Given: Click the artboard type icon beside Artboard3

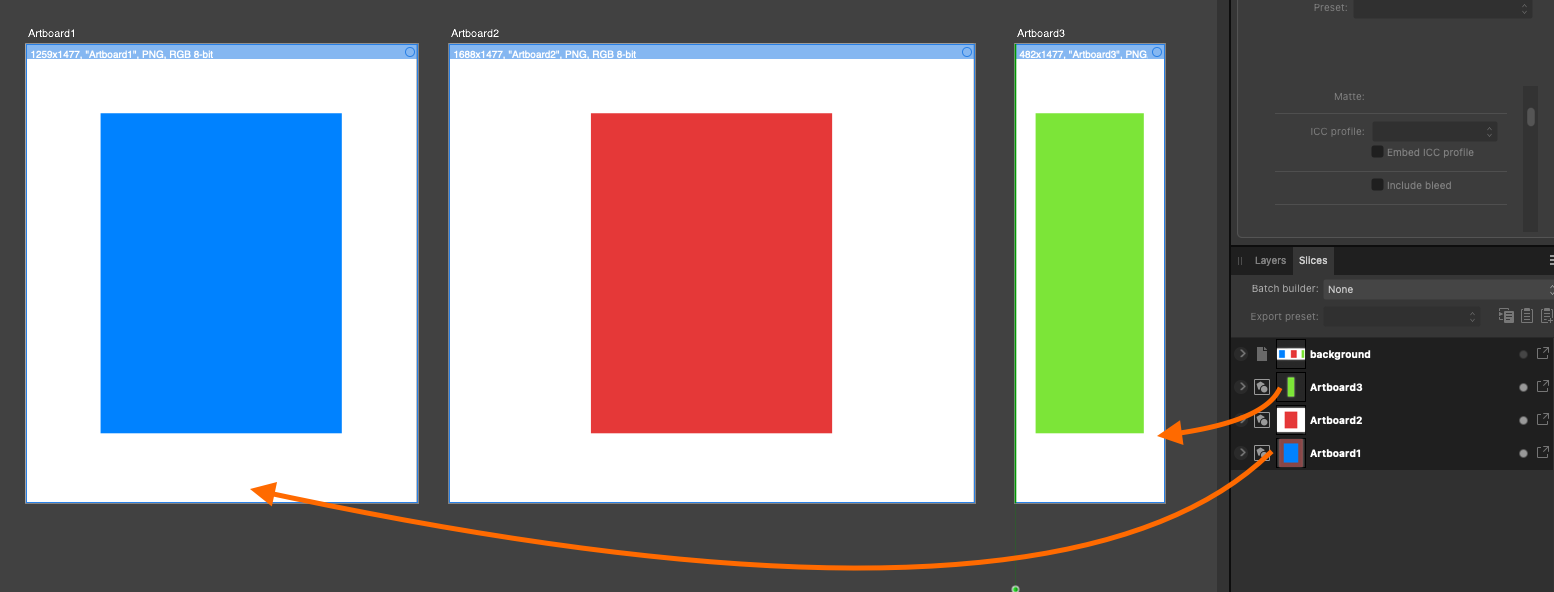Looking at the screenshot, I should pos(1262,387).
